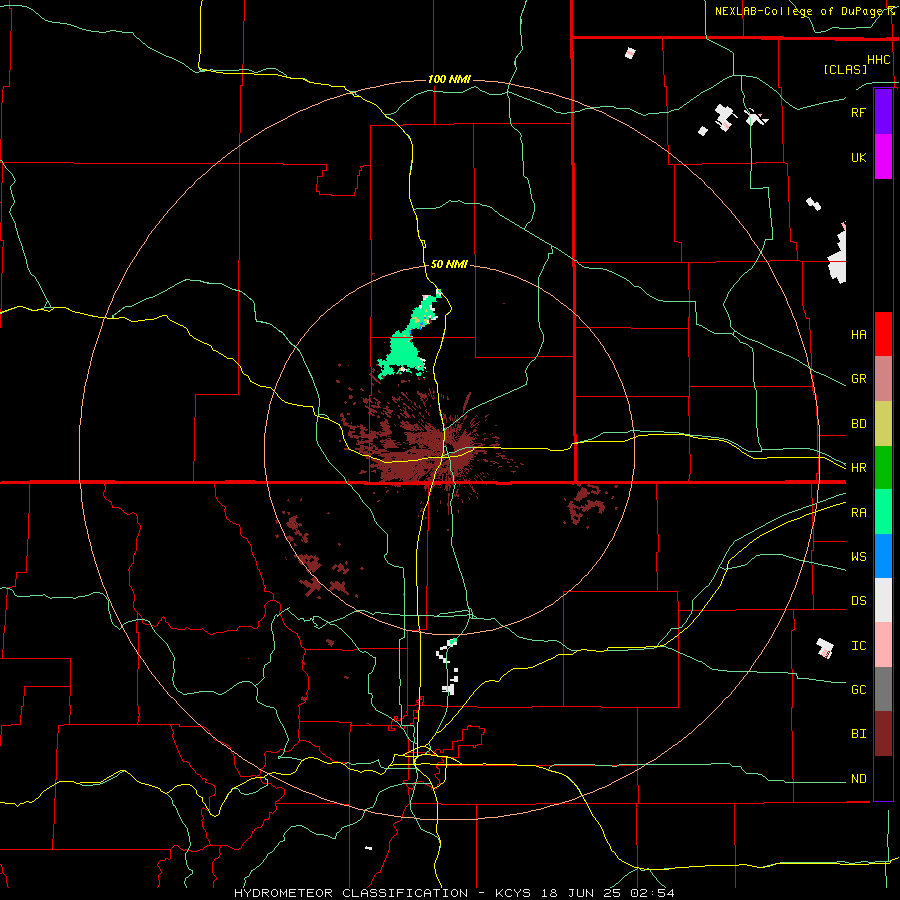Click the magenta UK legend color swatch
This screenshot has width=900, height=900.
click(x=883, y=157)
